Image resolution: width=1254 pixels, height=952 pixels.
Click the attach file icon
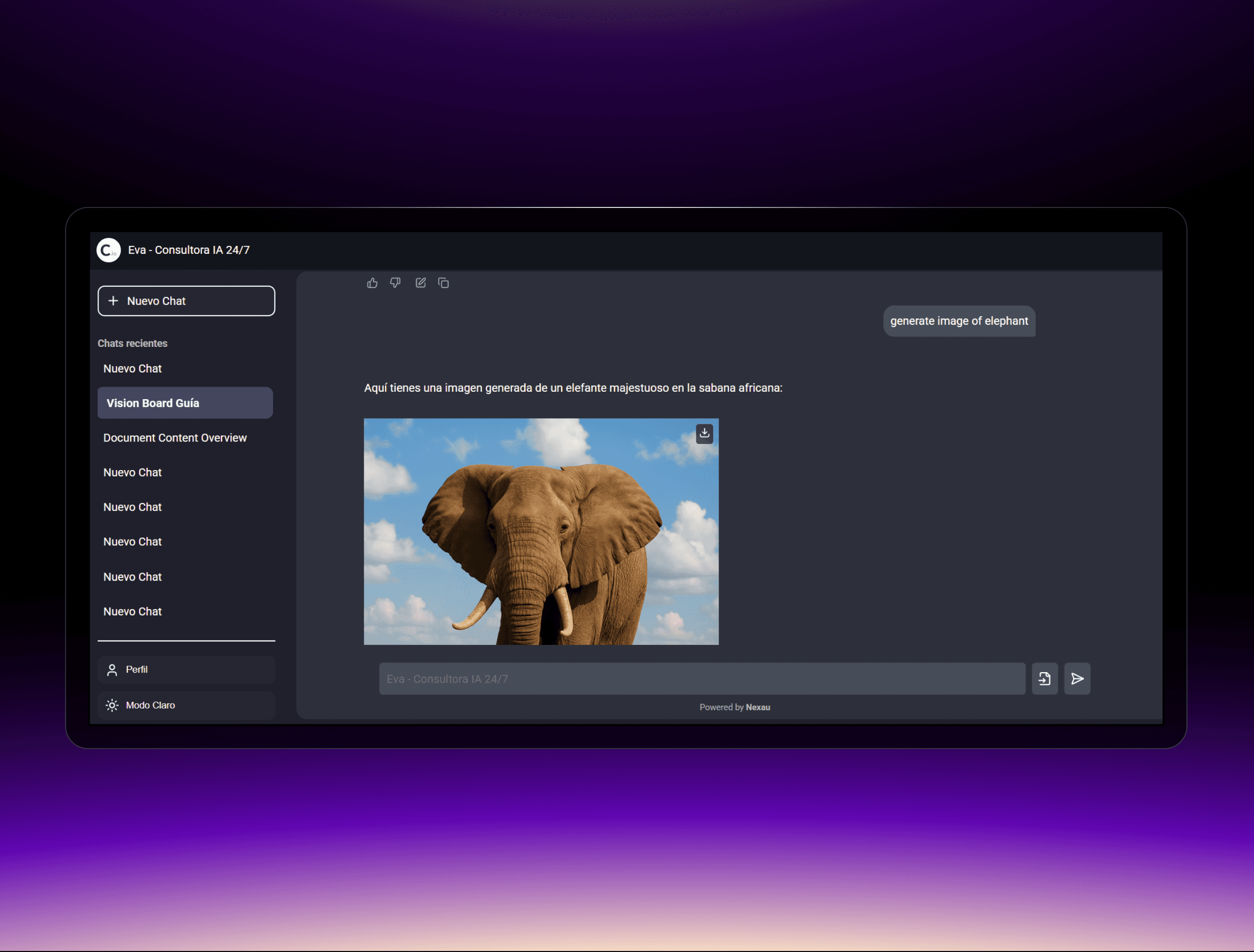point(1044,679)
